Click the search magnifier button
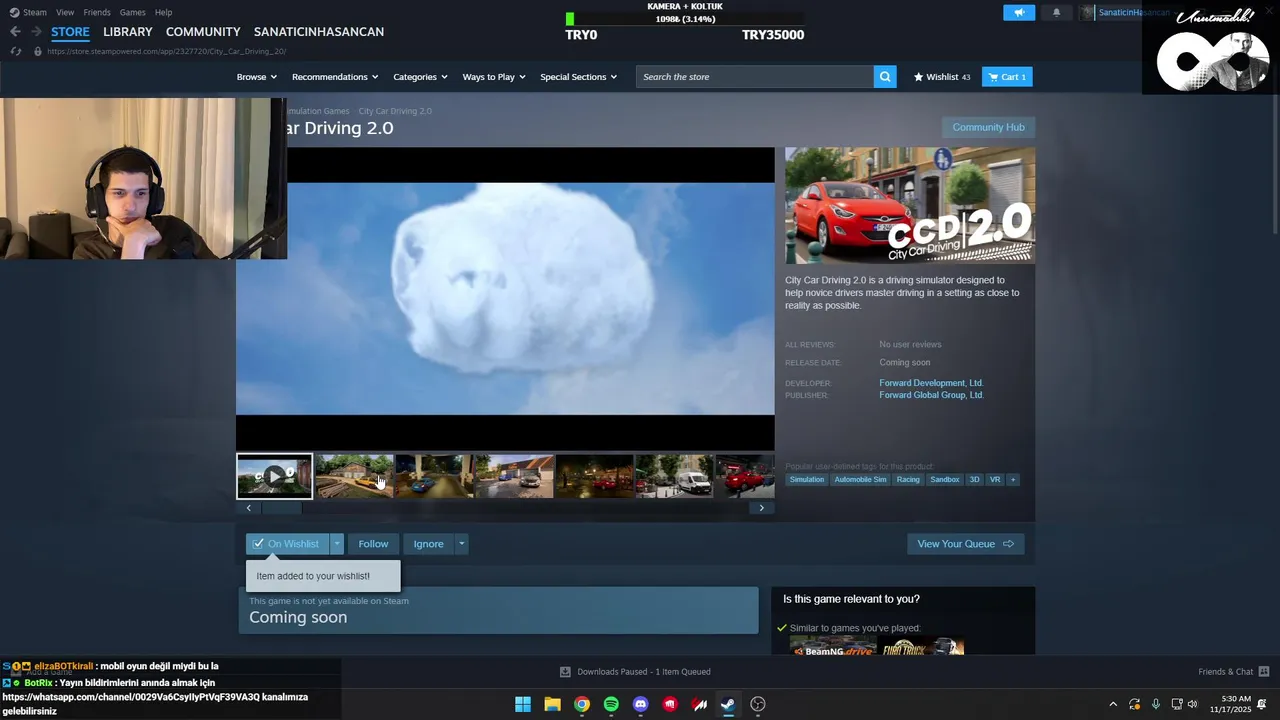Viewport: 1280px width, 720px height. 885,77
